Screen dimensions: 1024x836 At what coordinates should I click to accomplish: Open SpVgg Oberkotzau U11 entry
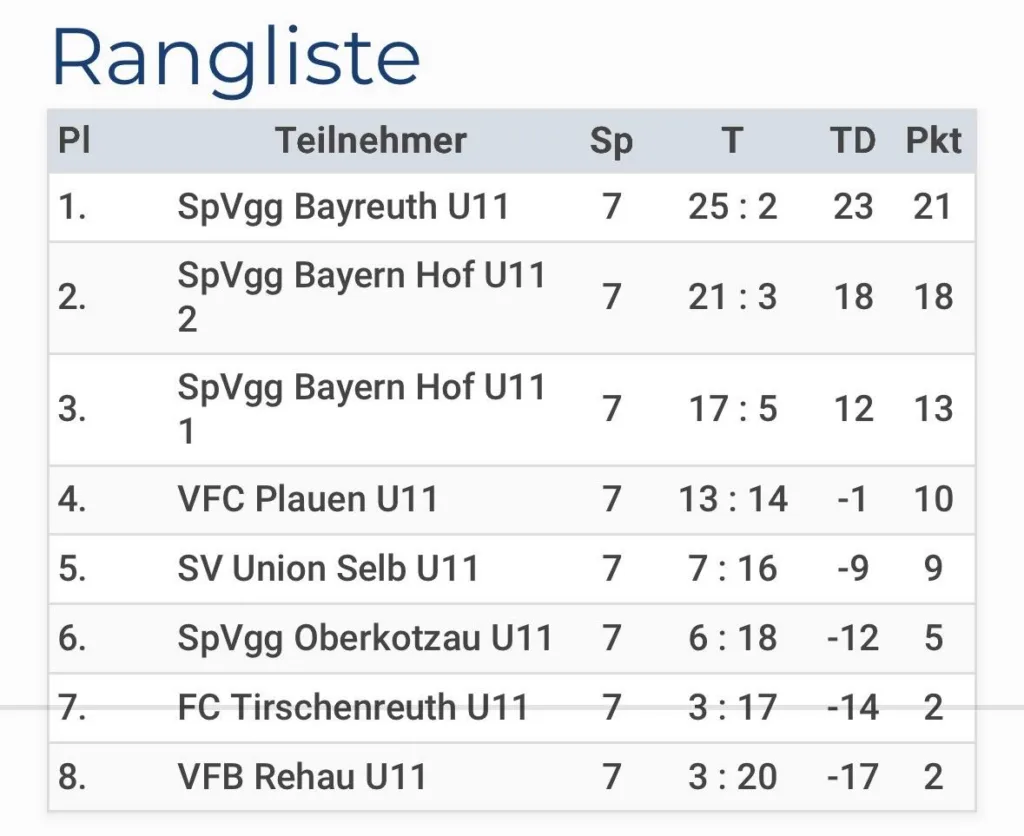click(365, 638)
